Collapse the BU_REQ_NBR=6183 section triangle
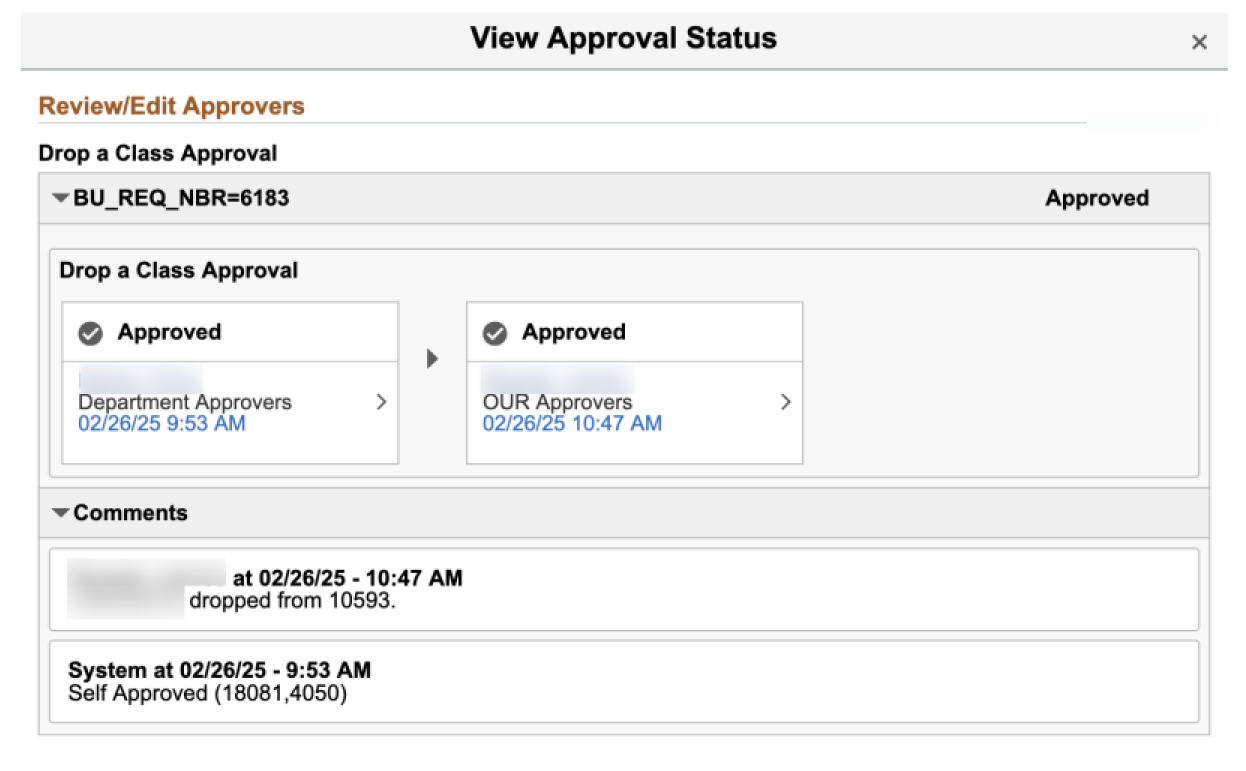Viewport: 1246px width, 771px height. 61,198
